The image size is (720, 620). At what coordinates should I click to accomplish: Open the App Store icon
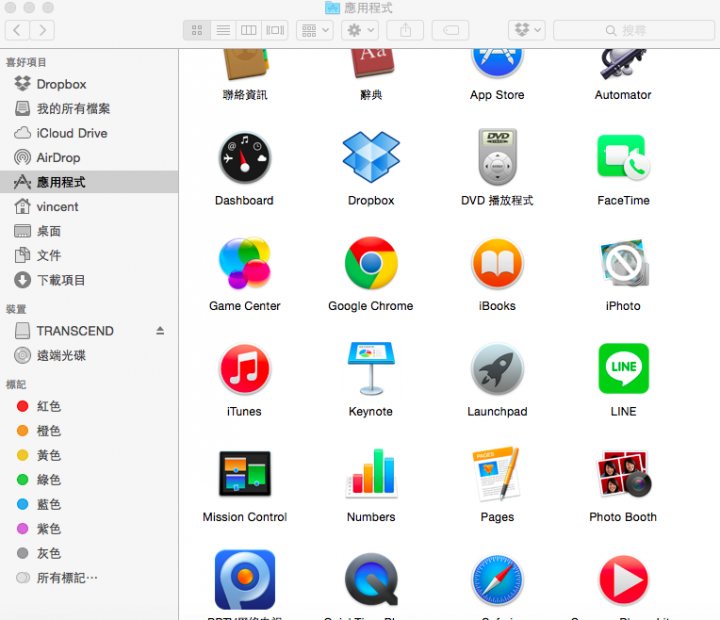(x=497, y=63)
